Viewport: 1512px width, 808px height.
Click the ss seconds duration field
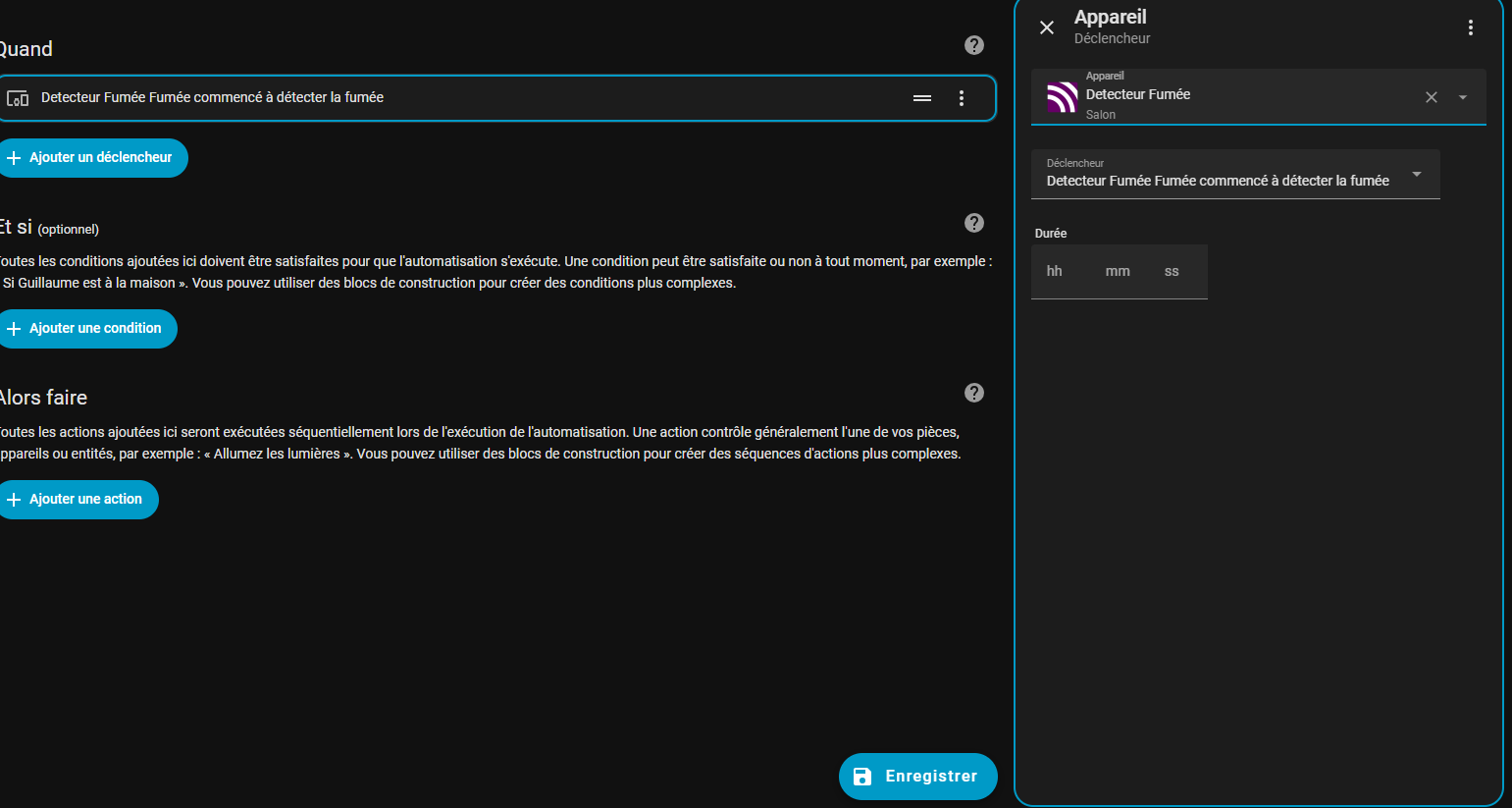click(1172, 272)
